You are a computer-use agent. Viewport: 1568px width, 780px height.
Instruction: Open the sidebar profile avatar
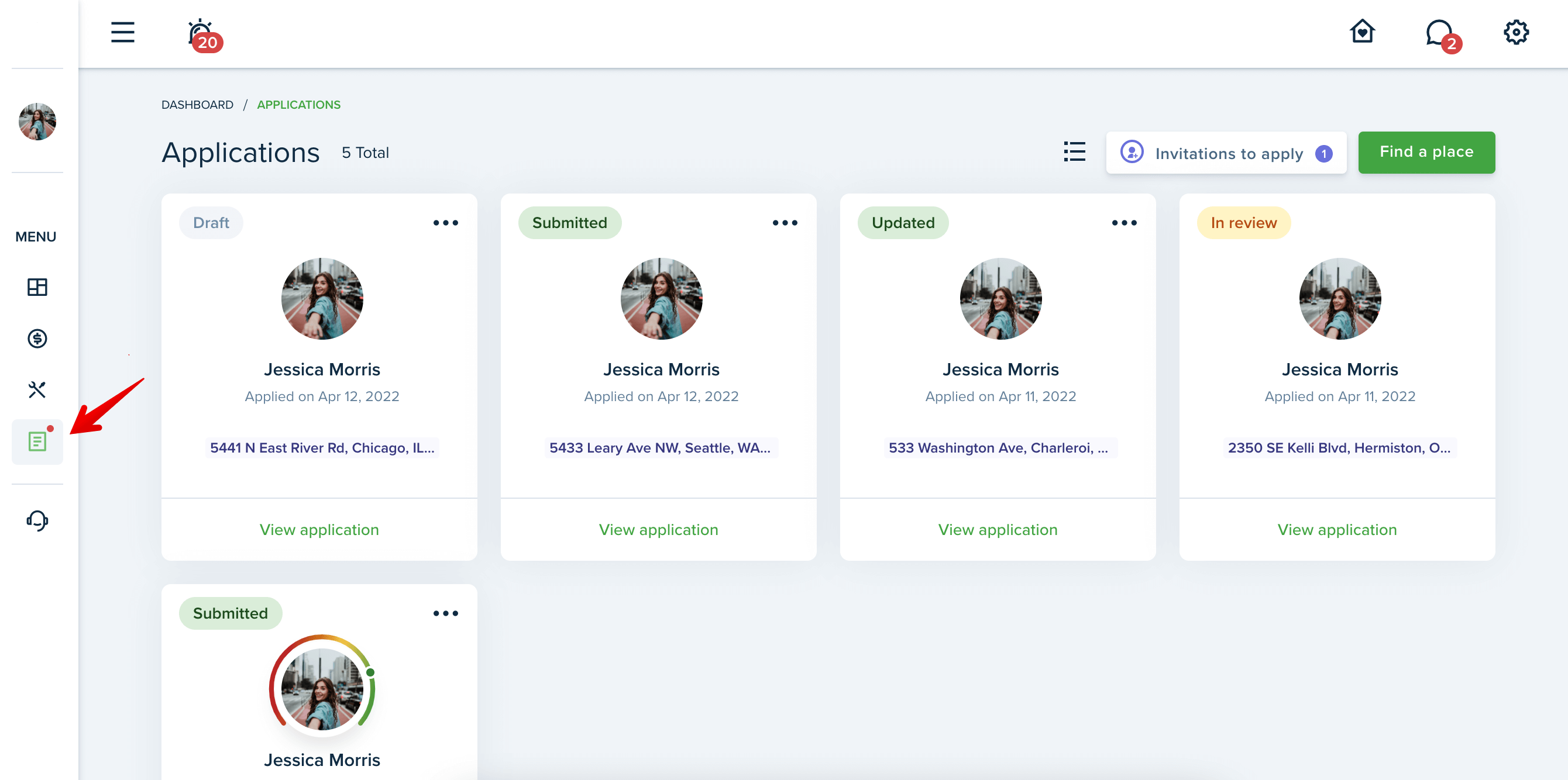[37, 122]
